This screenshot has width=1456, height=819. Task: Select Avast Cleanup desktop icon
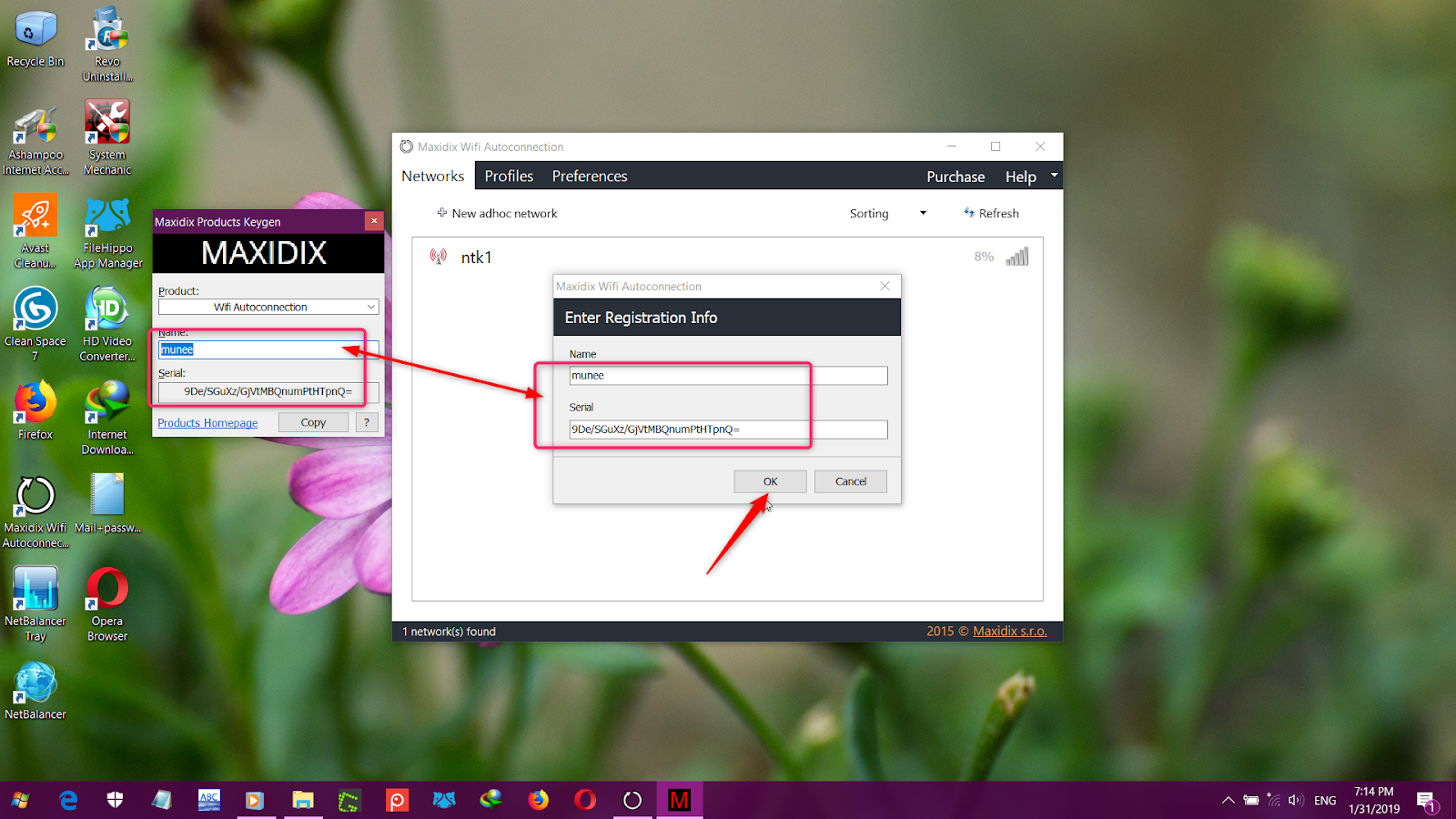click(35, 231)
